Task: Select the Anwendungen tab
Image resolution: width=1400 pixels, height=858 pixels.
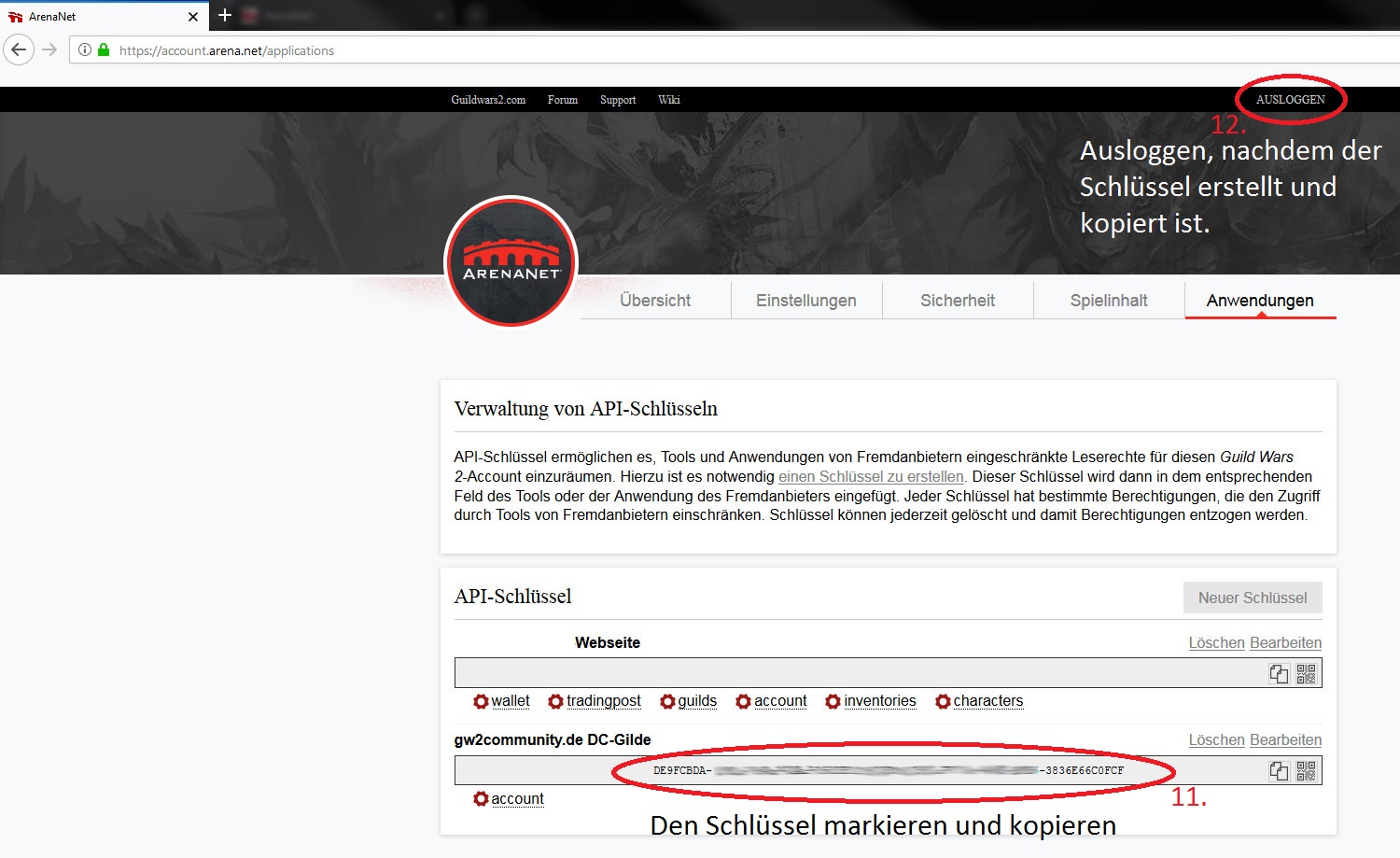Action: tap(1260, 301)
